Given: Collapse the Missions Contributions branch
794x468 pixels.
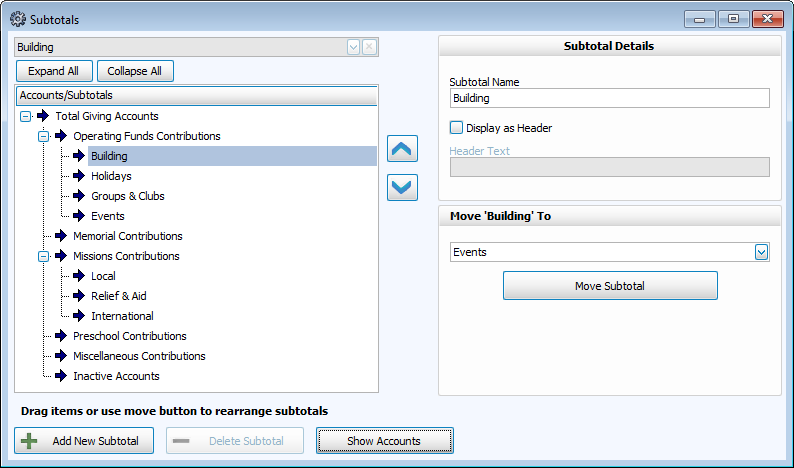Looking at the screenshot, I should coord(44,256).
